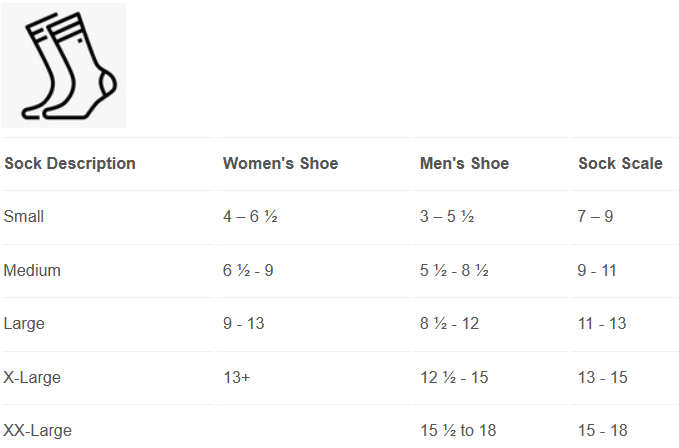This screenshot has height=448, width=679.
Task: Select the men's 3 – 5 ½ cell
Action: pyautogui.click(x=446, y=217)
